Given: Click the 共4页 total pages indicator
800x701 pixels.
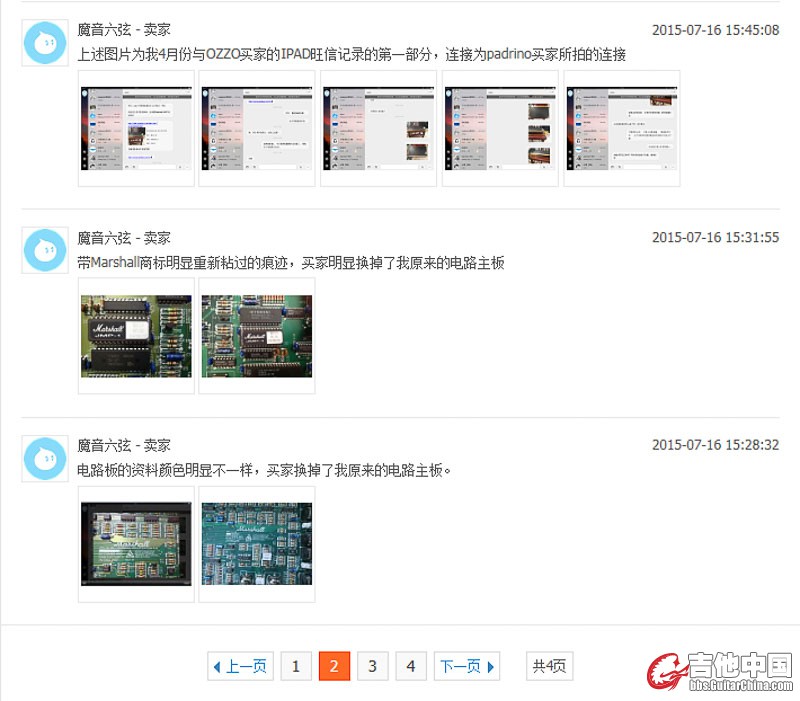Looking at the screenshot, I should (549, 666).
